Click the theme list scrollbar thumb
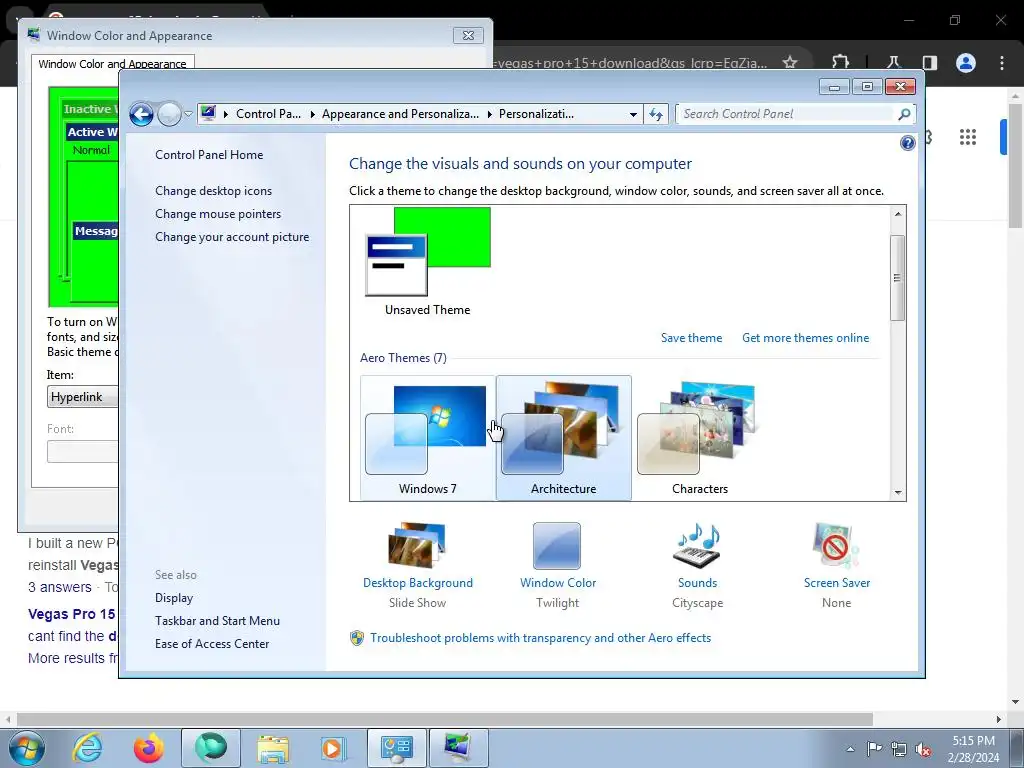 point(898,278)
